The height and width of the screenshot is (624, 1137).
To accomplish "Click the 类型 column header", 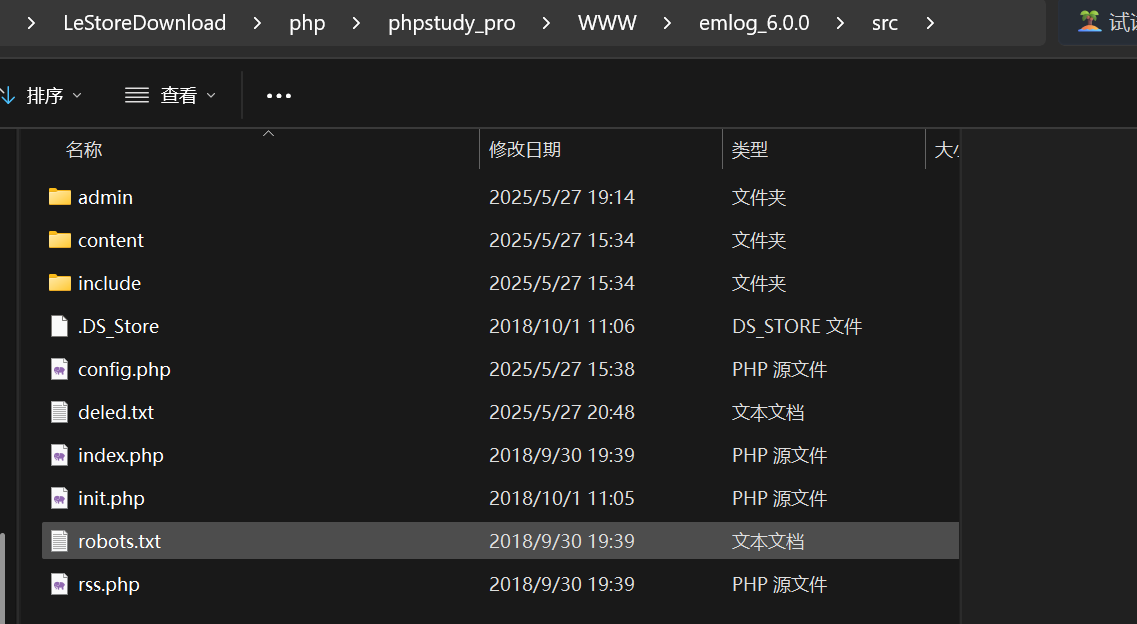I will click(x=750, y=150).
